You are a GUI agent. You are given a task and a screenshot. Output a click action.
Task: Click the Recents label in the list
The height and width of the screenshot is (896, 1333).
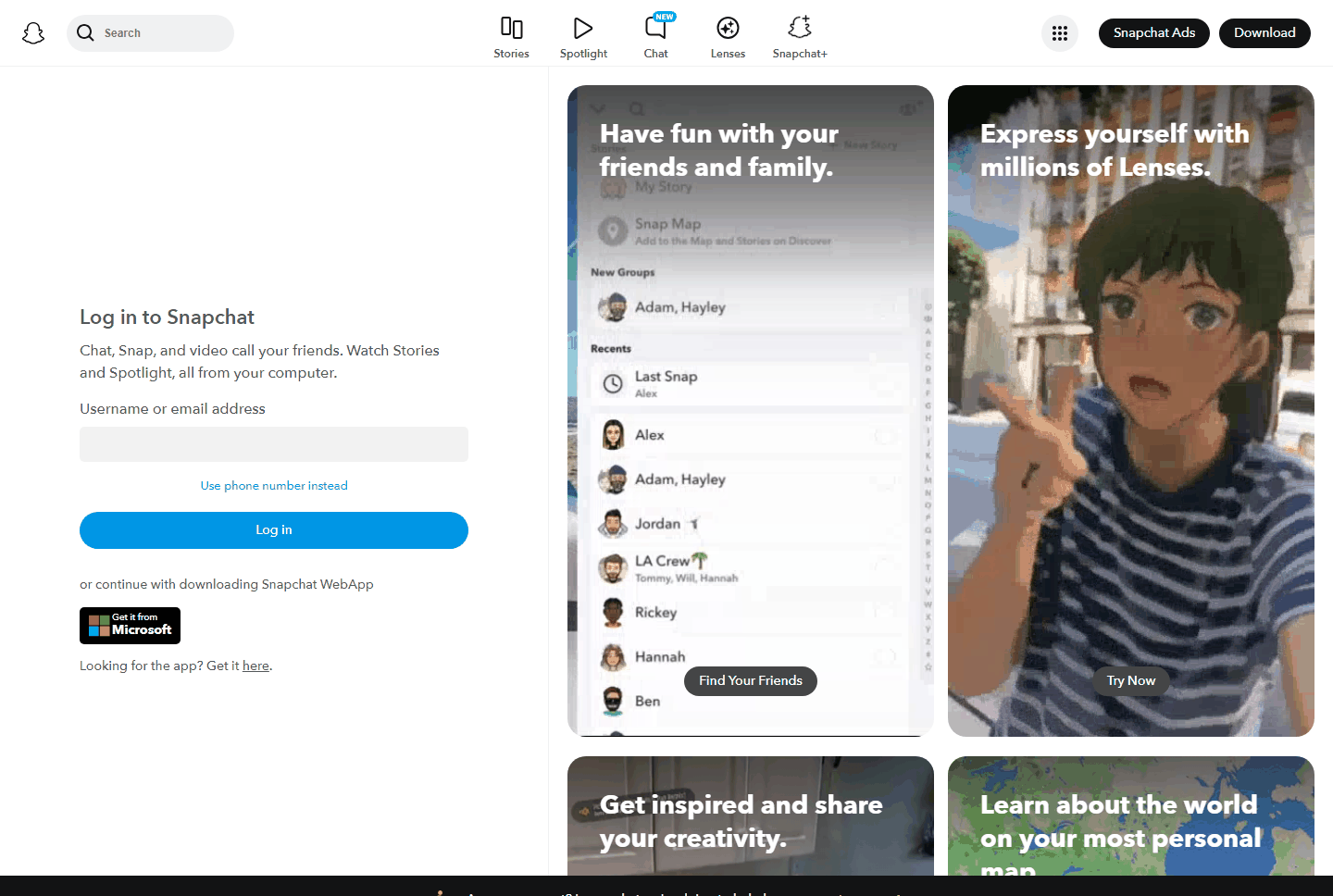click(x=611, y=349)
